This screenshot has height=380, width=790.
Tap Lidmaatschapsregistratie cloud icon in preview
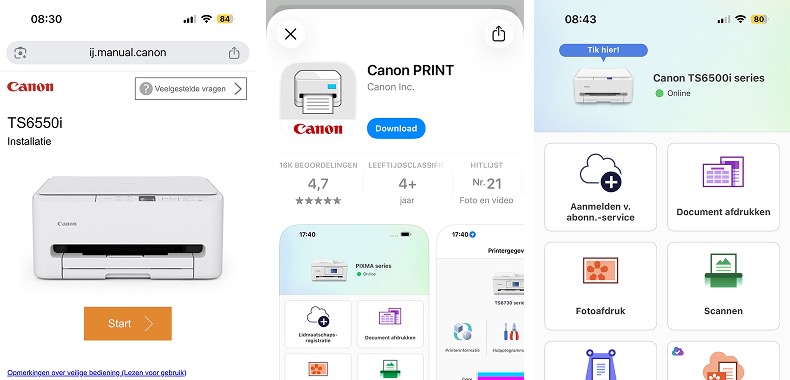click(318, 316)
